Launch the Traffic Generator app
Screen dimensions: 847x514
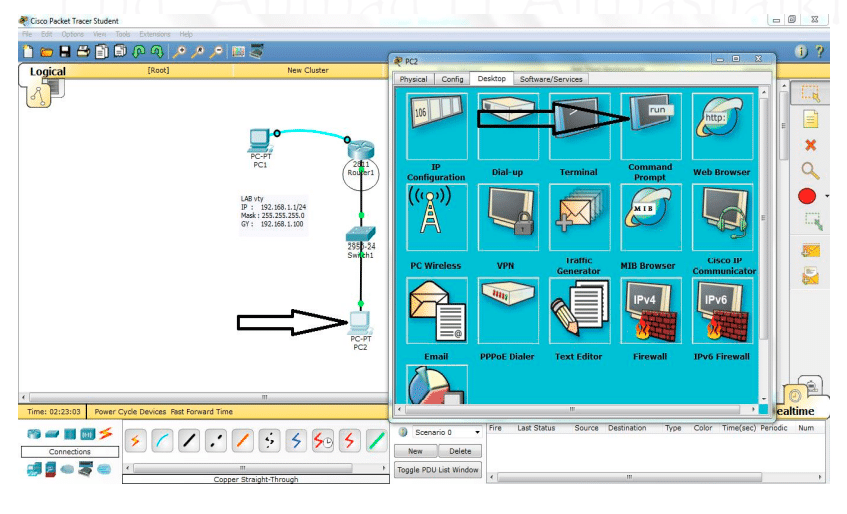click(x=579, y=217)
